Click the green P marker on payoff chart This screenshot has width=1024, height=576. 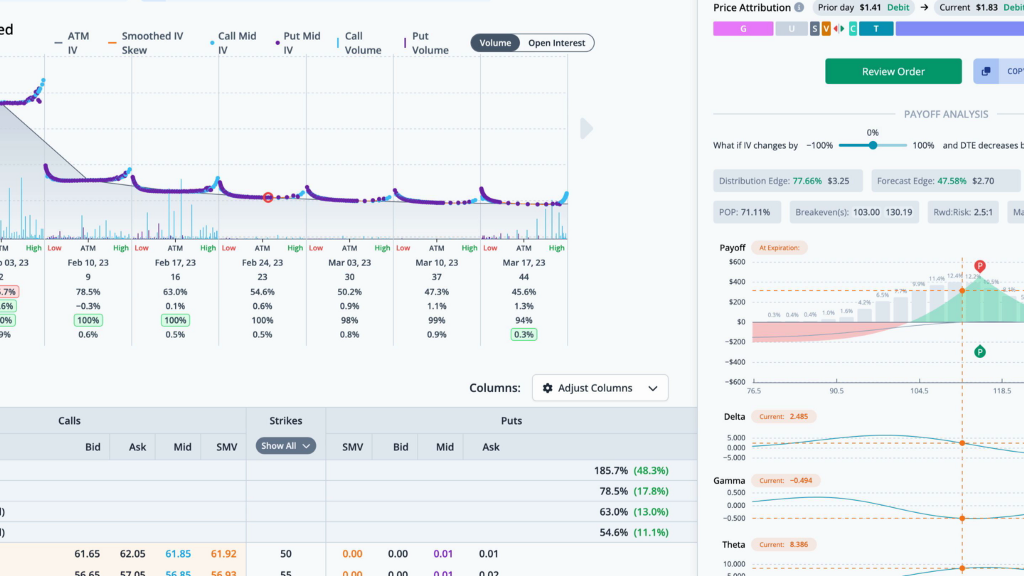point(980,352)
